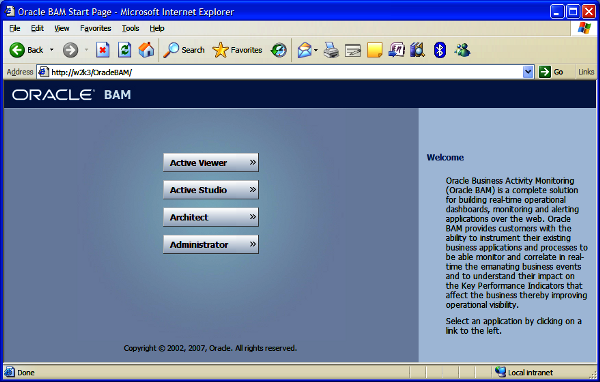Open the View menu
Viewport: 600px width, 382px height.
click(x=62, y=28)
